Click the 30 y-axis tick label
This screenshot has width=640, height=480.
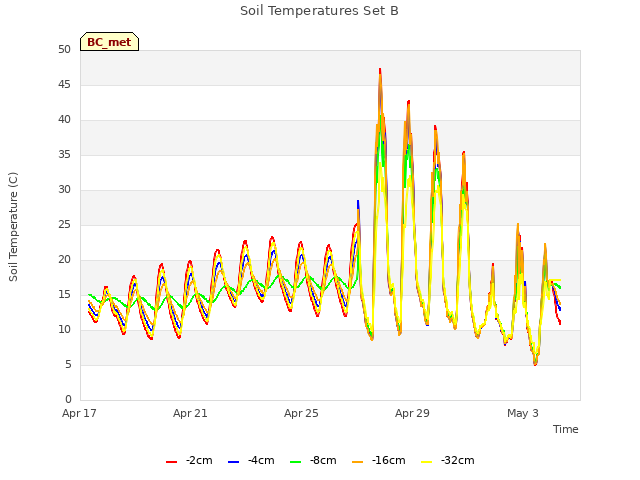click(64, 190)
